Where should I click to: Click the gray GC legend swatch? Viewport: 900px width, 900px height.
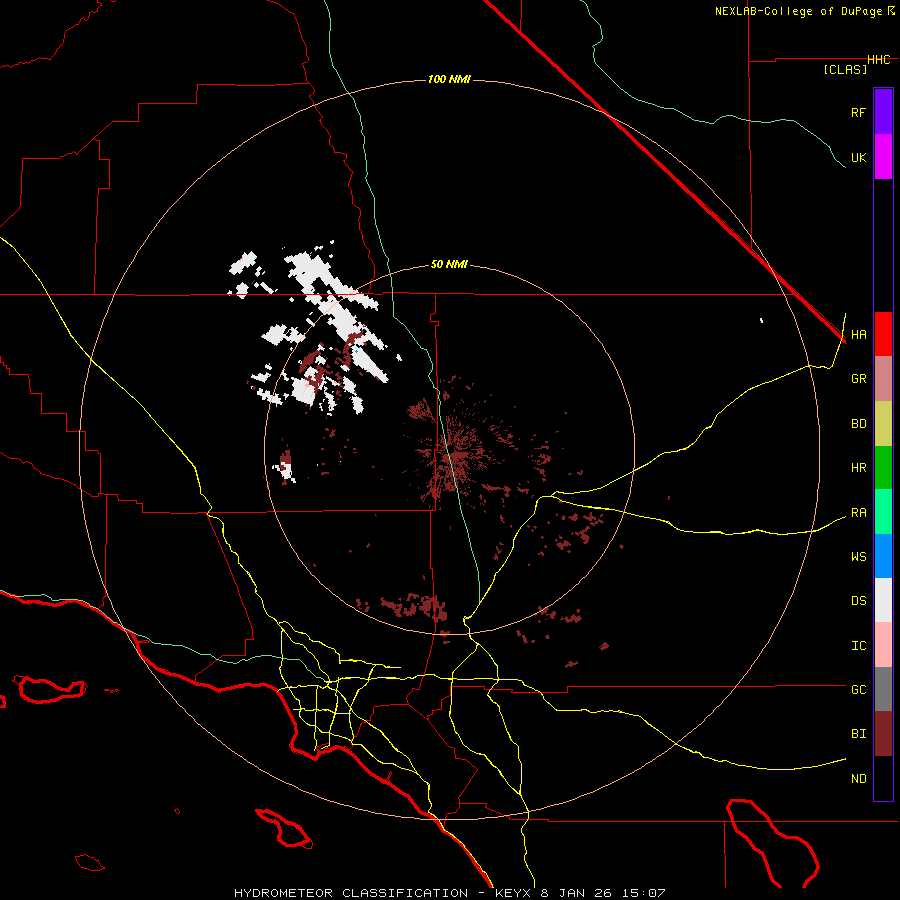point(883,689)
